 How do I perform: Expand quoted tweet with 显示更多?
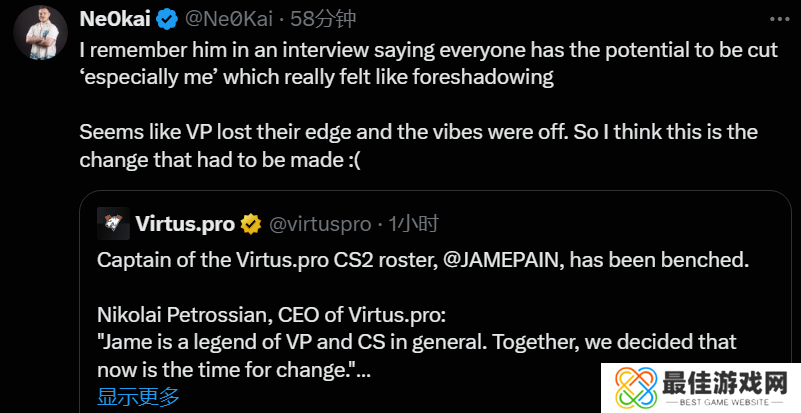[x=139, y=397]
